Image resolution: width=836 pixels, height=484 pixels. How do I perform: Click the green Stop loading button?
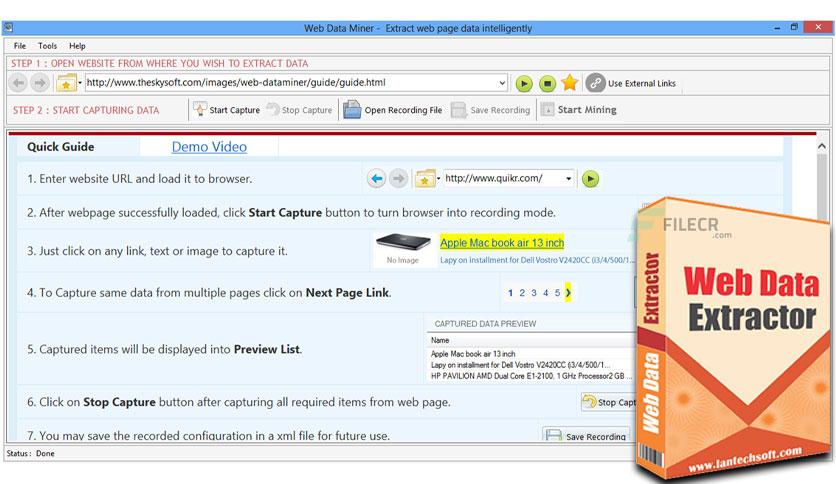tap(547, 84)
